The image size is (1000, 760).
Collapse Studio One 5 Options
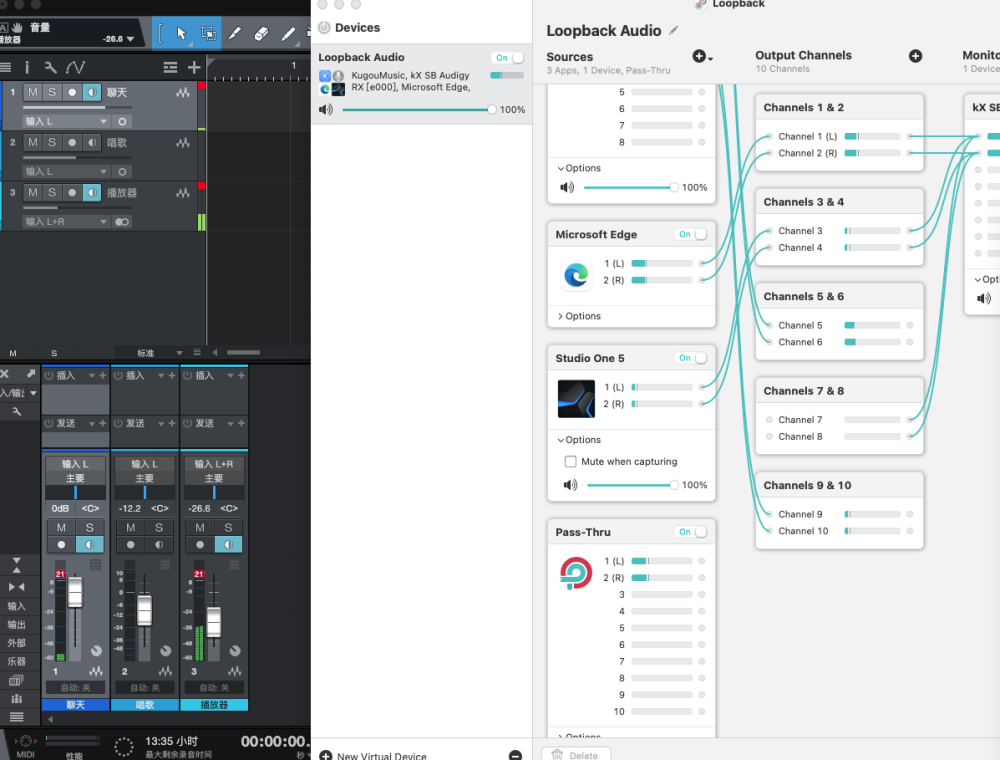point(579,440)
